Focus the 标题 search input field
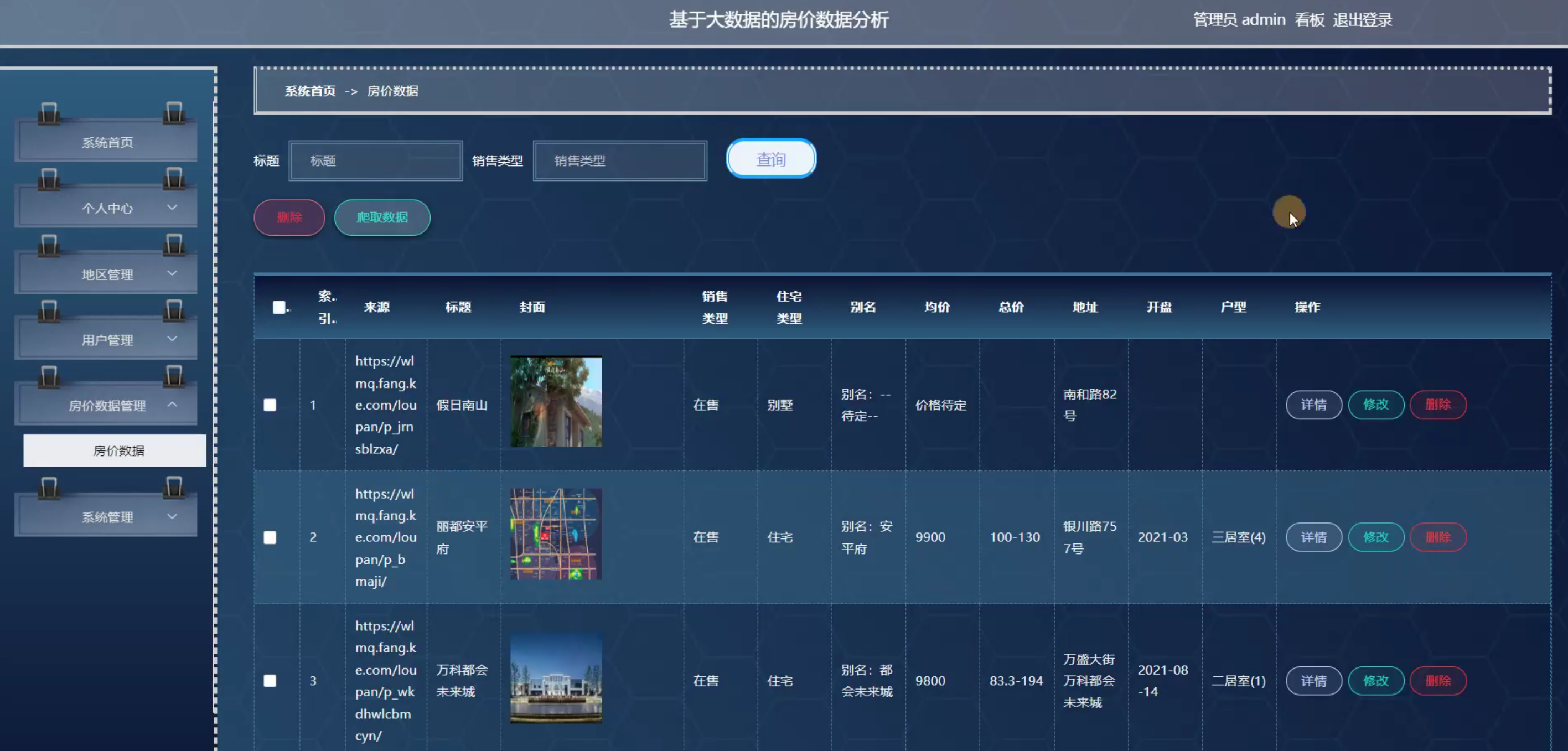 coord(376,160)
